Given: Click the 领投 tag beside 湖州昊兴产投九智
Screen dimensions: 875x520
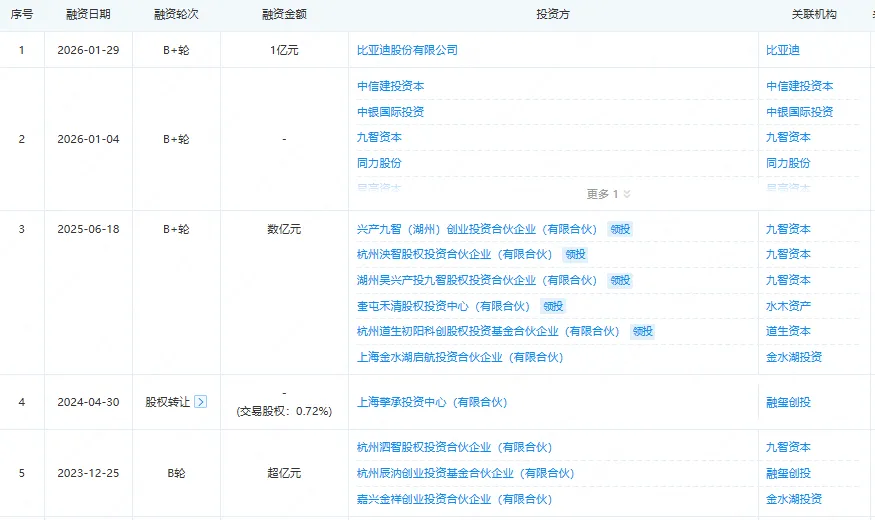Looking at the screenshot, I should (x=620, y=280).
